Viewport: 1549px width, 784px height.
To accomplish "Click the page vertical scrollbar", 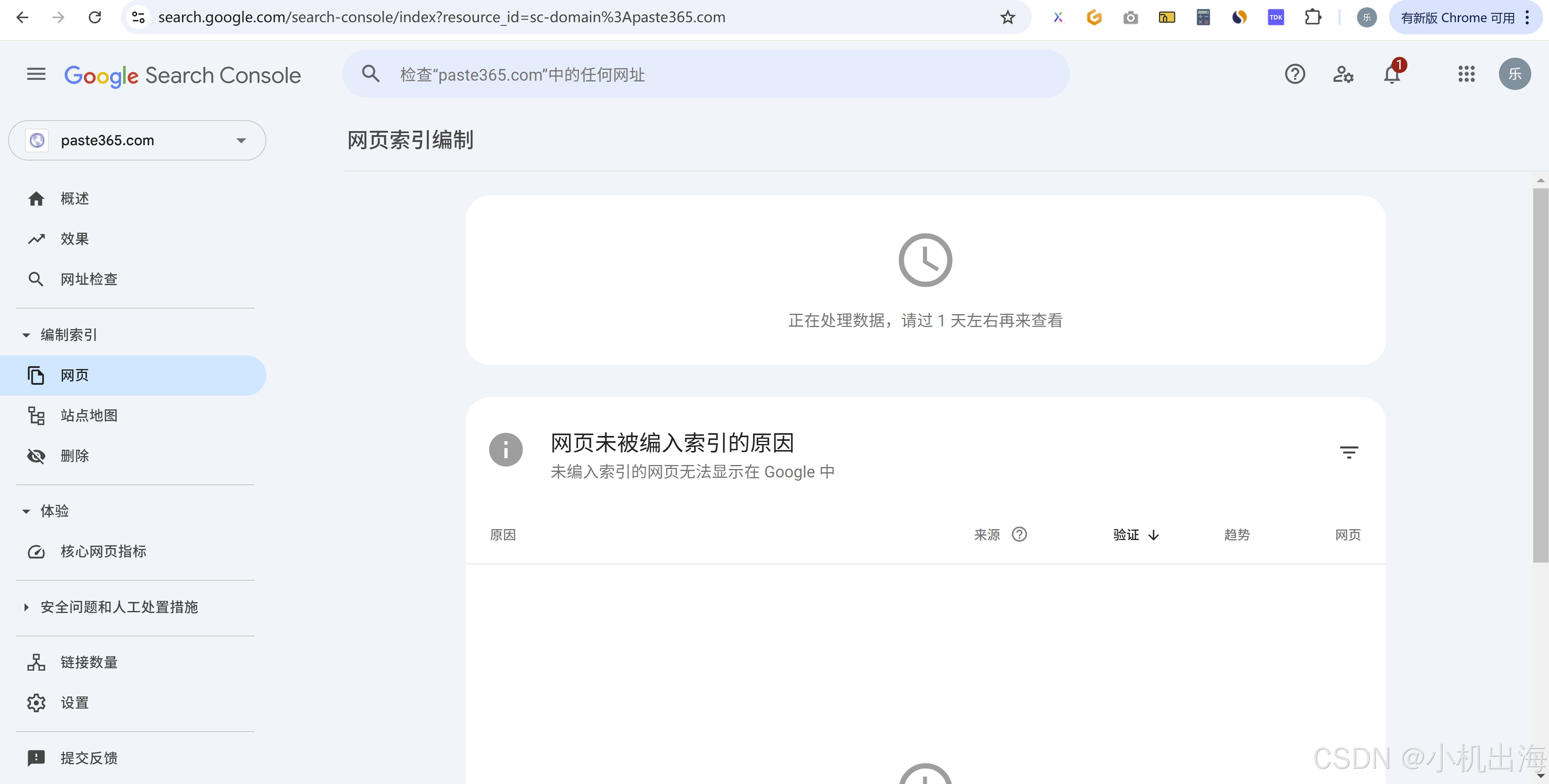I will pyautogui.click(x=1540, y=373).
